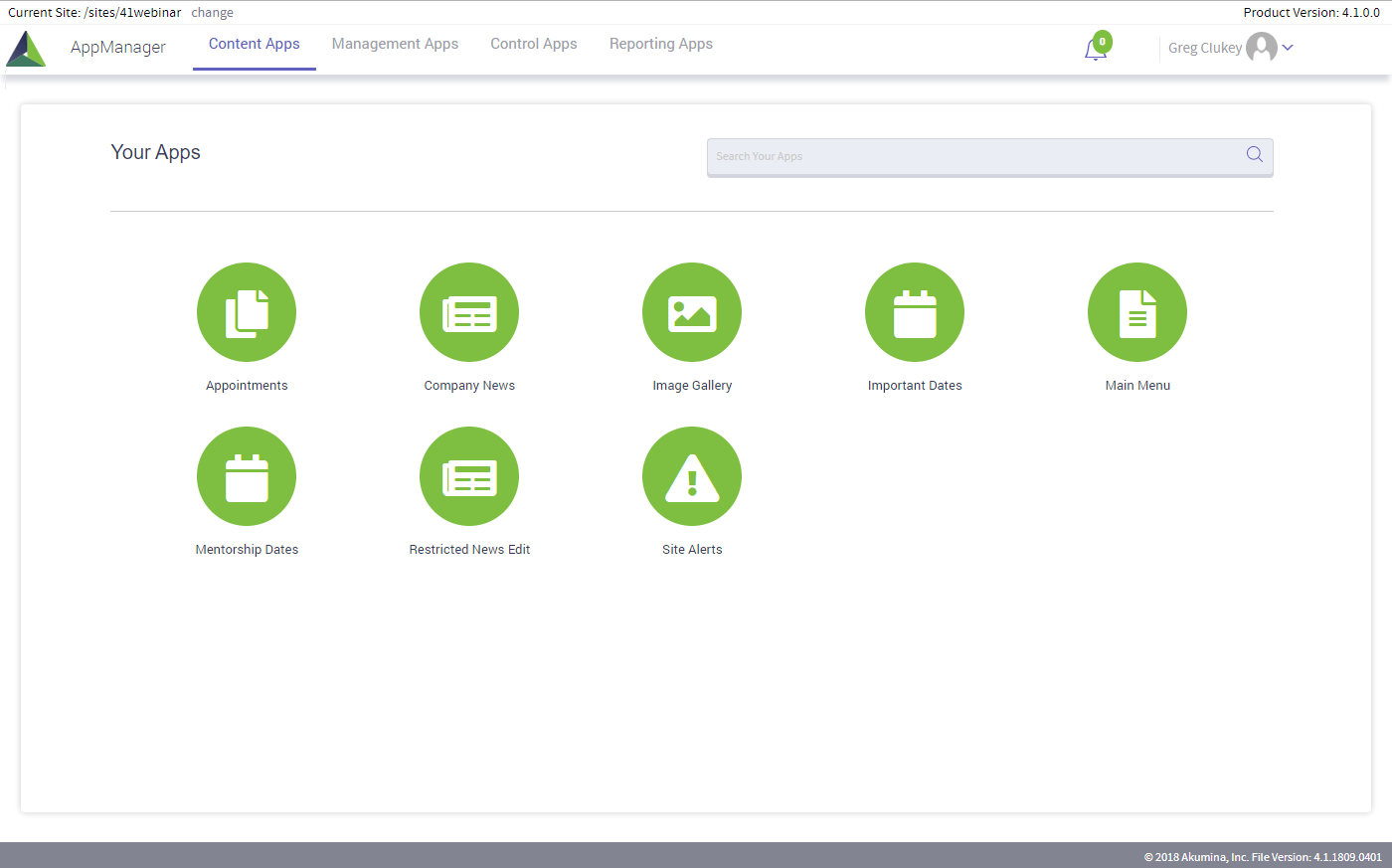Switch to the Control Apps tab
The image size is (1392, 868).
click(534, 44)
